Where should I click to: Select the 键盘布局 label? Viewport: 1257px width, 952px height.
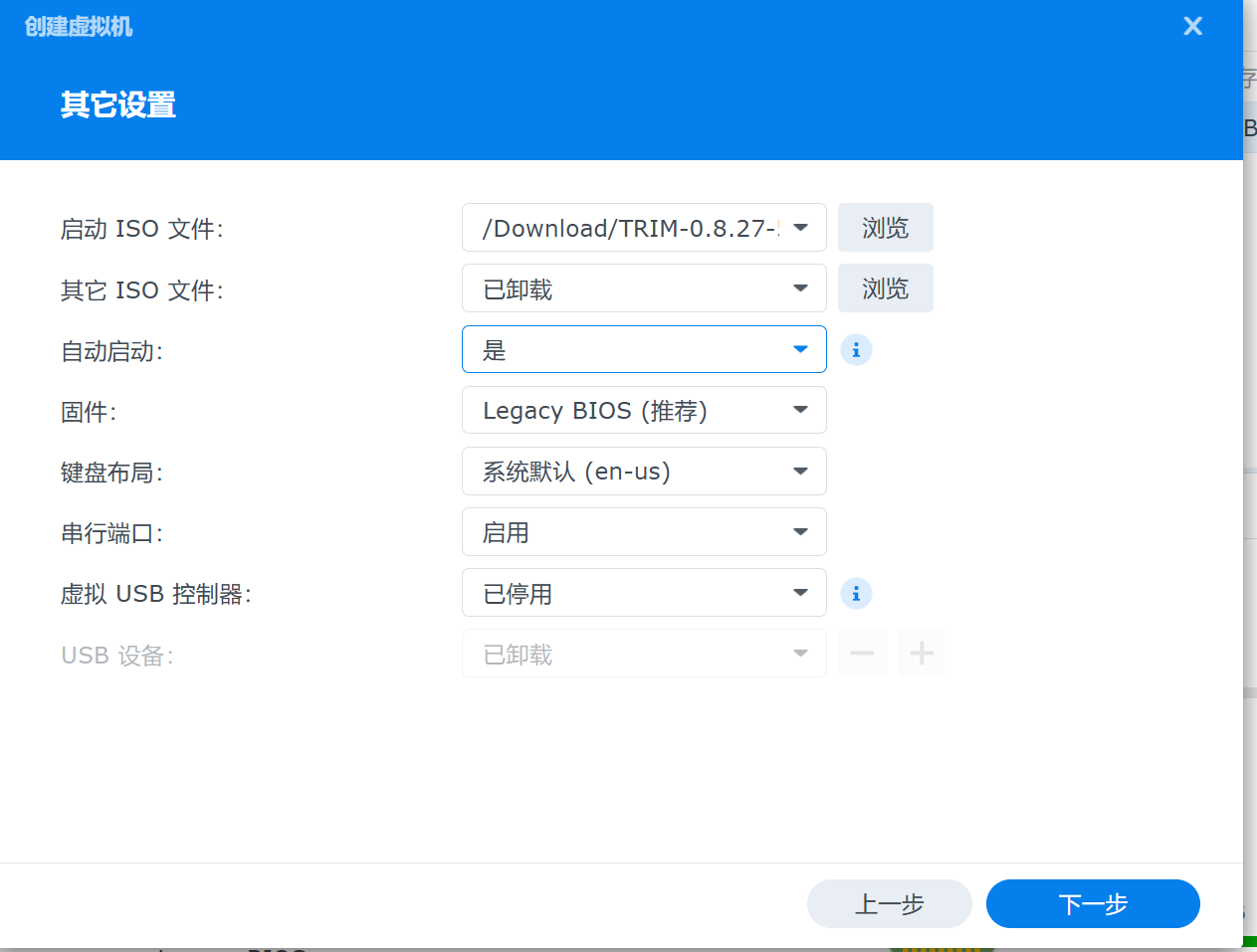(x=112, y=473)
